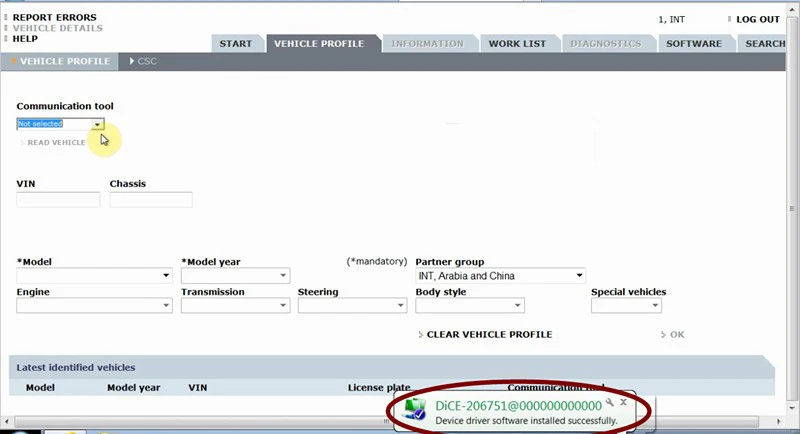Switch to the VEHICLE PROFILE main tab
Viewport: 800px width, 434px height.
tap(319, 44)
